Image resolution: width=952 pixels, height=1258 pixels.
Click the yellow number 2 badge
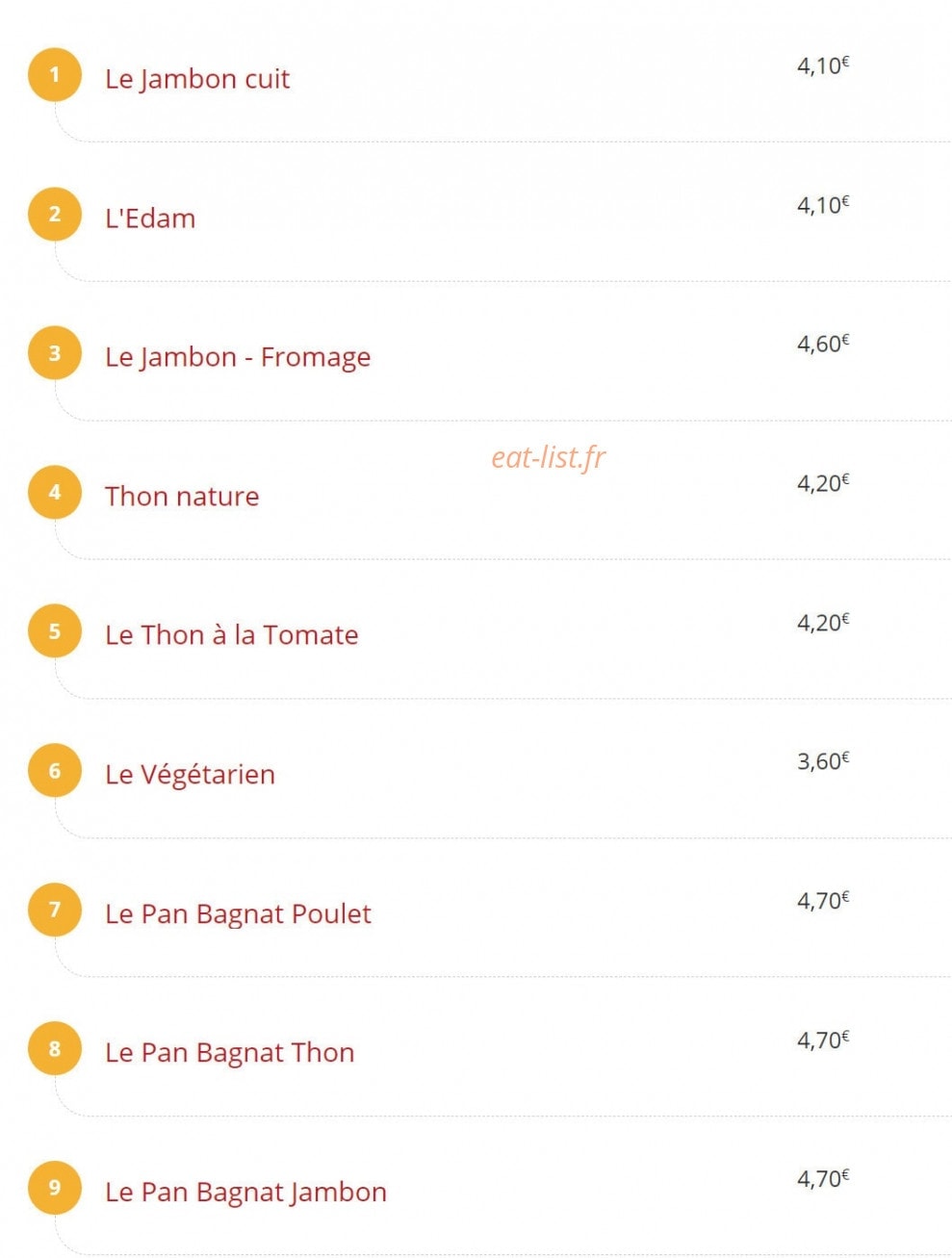(x=55, y=214)
